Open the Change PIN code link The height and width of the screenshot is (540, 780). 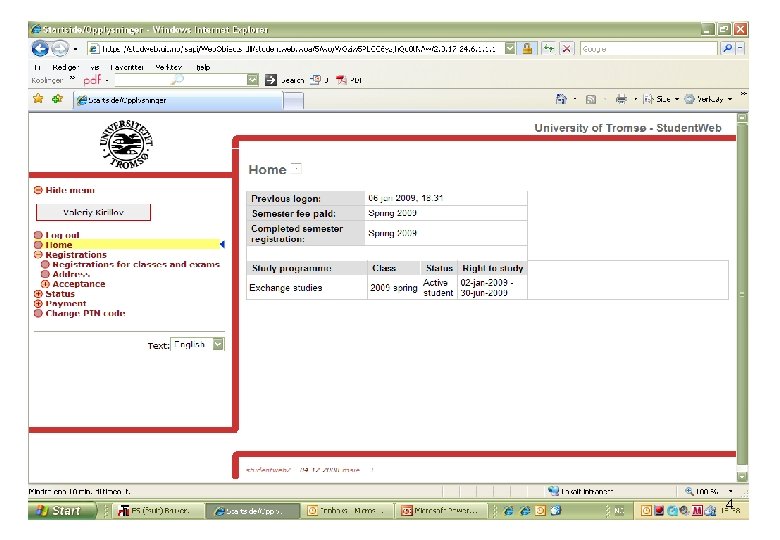[85, 313]
